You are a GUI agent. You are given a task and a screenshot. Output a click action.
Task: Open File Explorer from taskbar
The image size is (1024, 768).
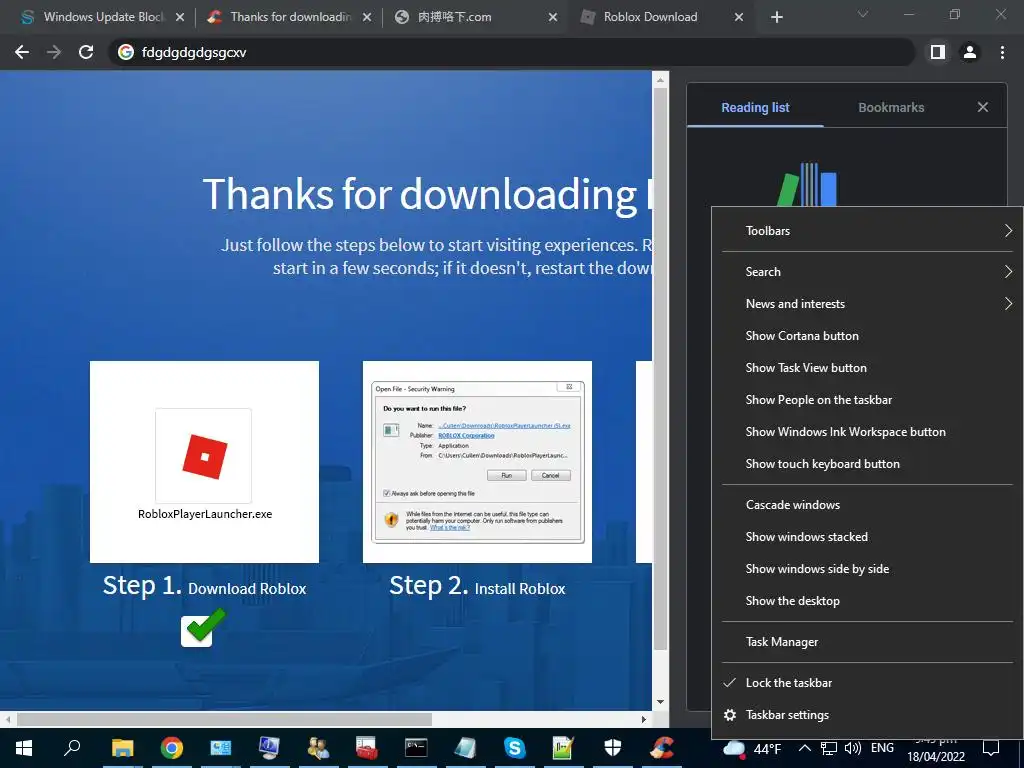click(x=122, y=748)
